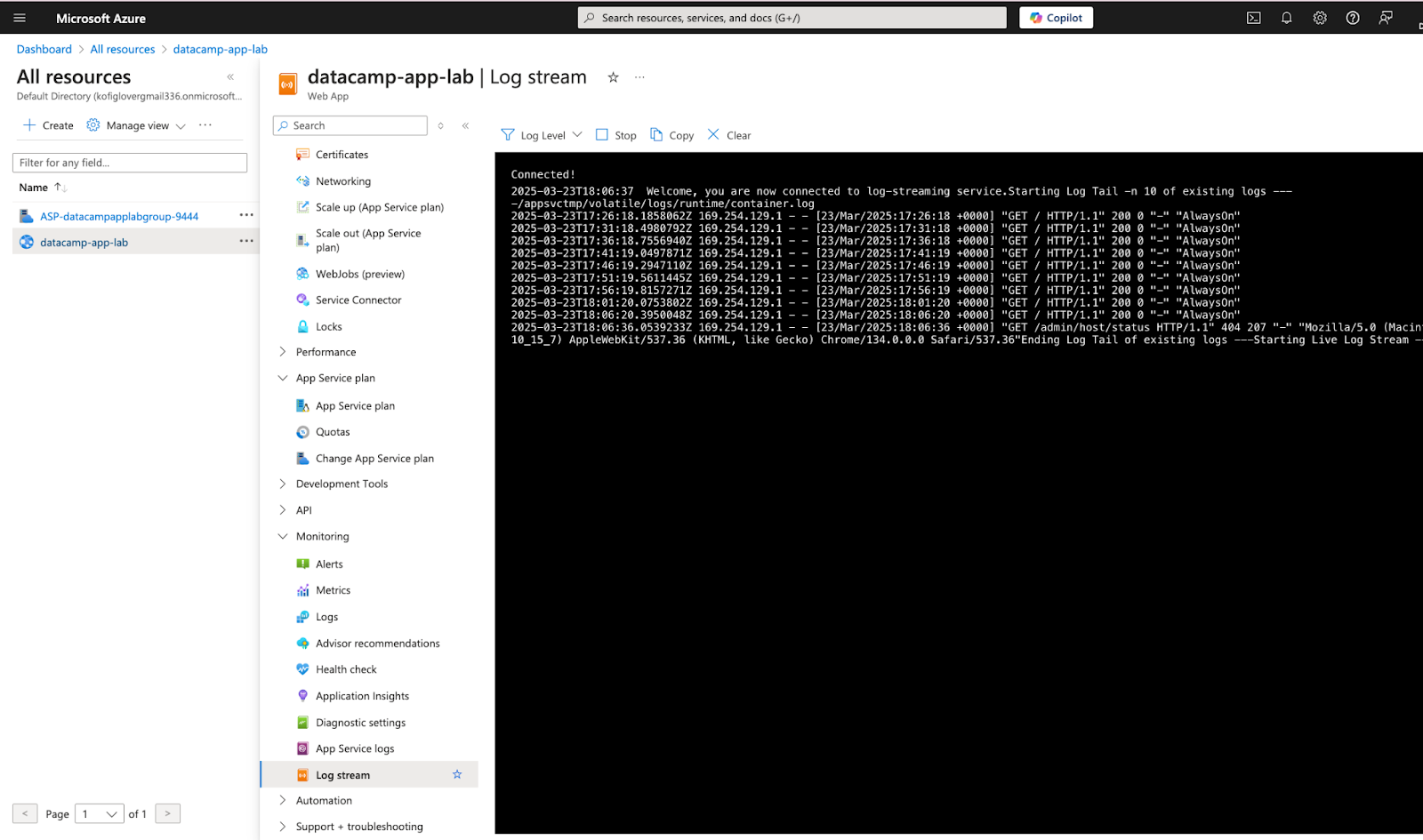Go to All resources breadcrumb
Screen dimensions: 1423x840
(122, 50)
